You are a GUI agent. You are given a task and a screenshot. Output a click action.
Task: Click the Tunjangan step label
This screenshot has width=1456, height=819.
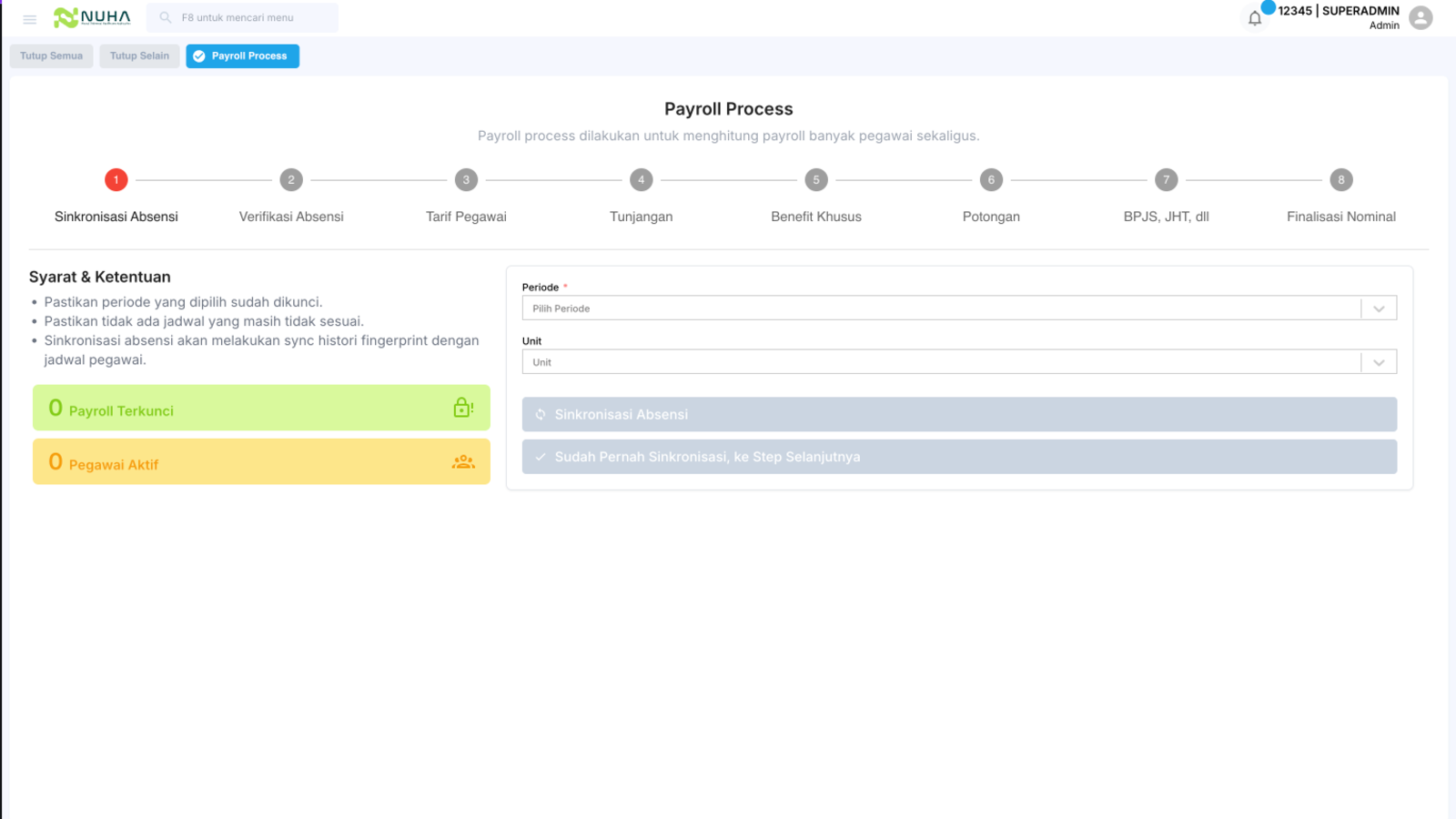click(x=642, y=217)
